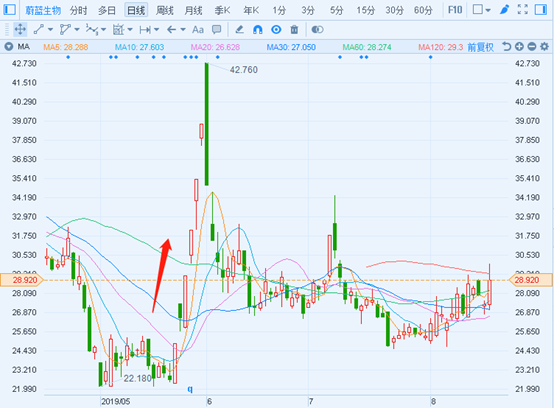
Task: Remove indicator with minus circle icon
Action: [532, 47]
